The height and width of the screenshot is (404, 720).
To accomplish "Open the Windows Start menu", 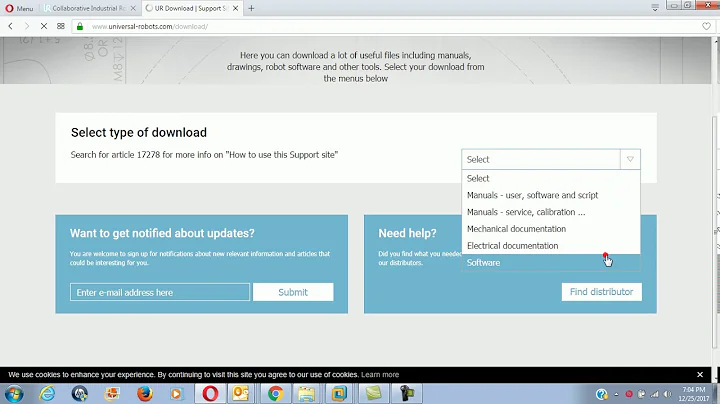I will (14, 394).
